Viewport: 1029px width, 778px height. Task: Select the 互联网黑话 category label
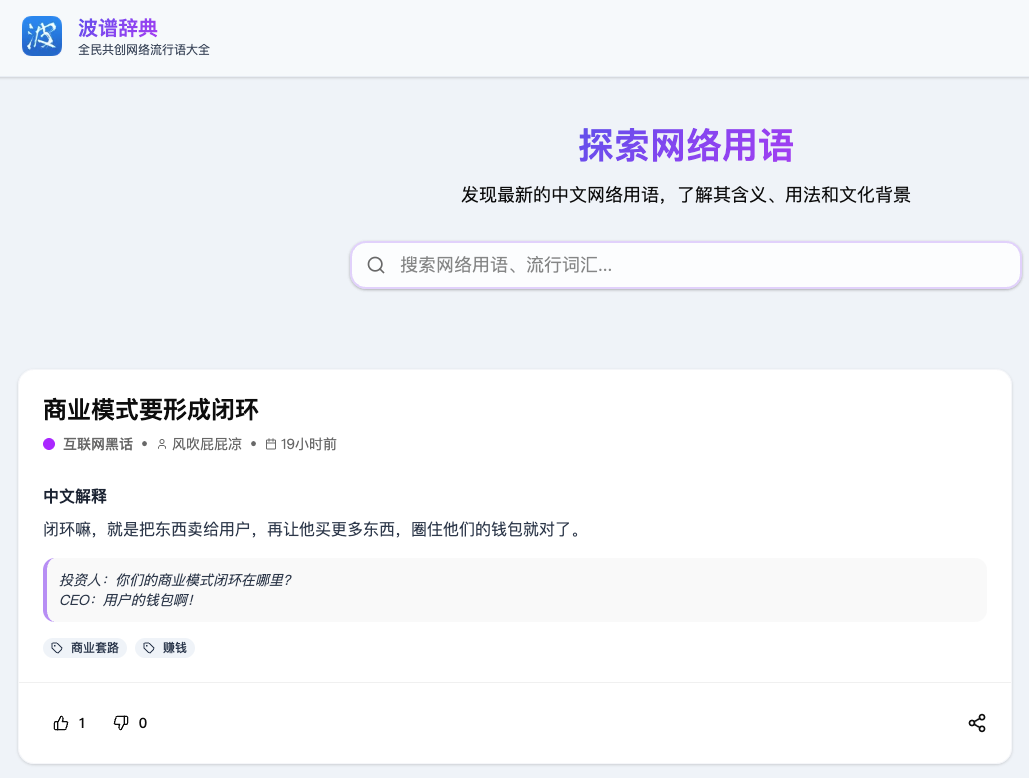98,444
